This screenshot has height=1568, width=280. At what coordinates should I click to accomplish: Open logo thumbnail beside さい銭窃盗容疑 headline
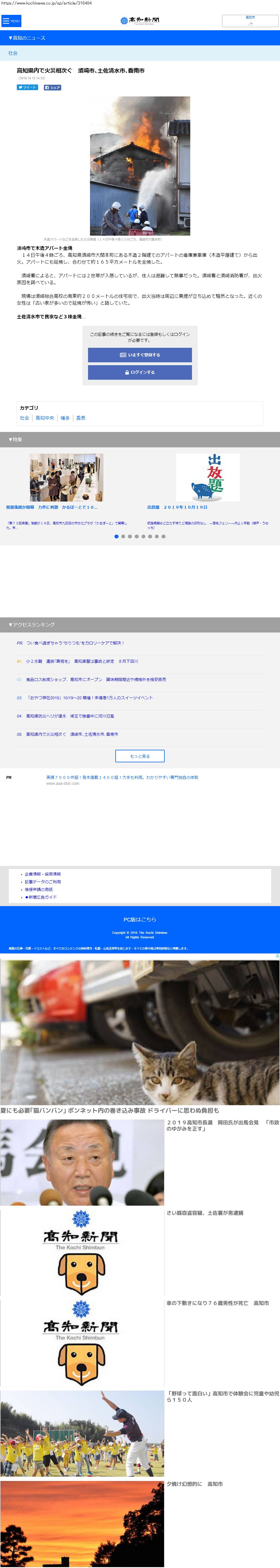pyautogui.click(x=82, y=1253)
